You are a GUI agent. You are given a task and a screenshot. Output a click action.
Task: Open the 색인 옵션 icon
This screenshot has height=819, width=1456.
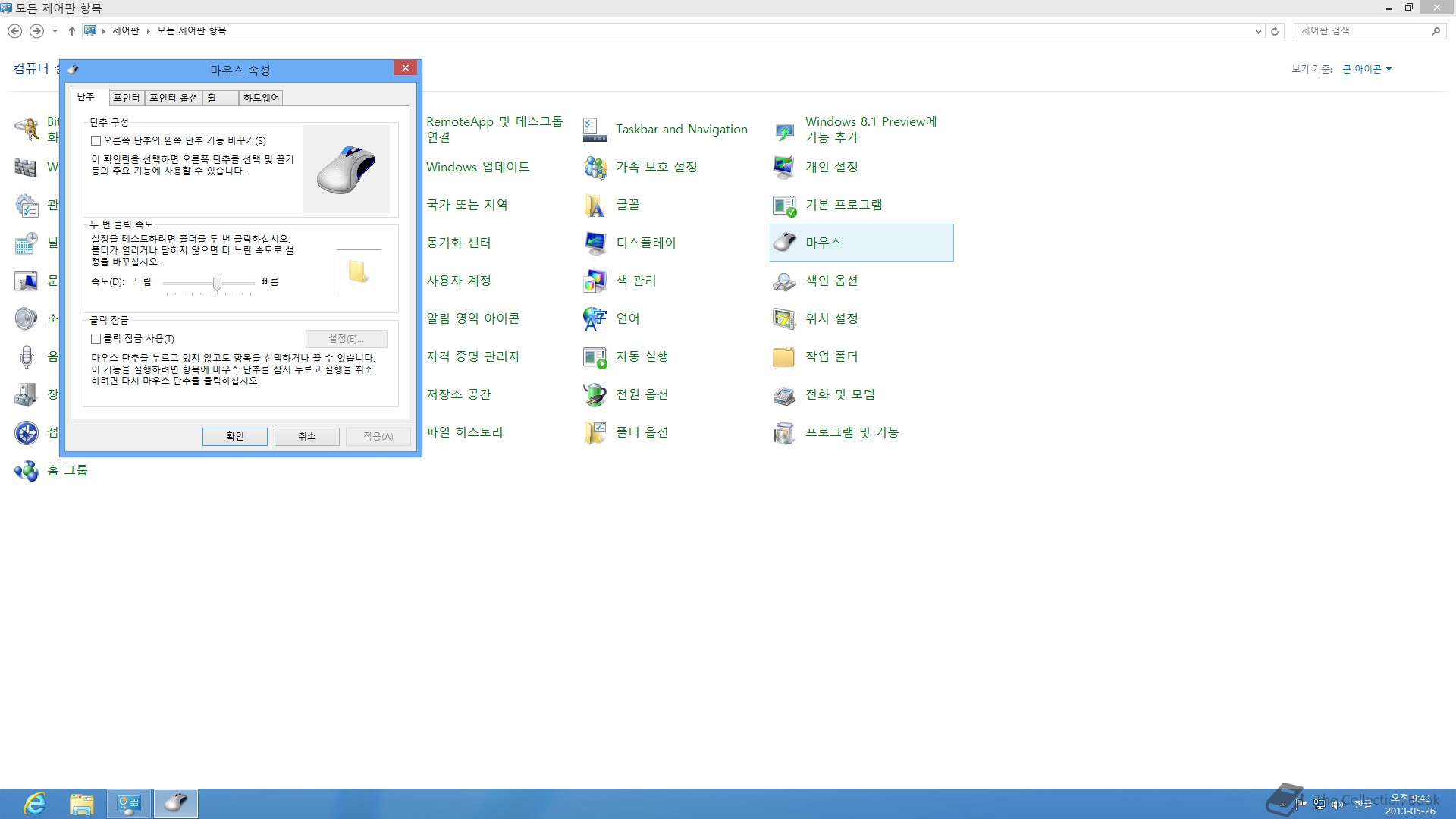784,281
